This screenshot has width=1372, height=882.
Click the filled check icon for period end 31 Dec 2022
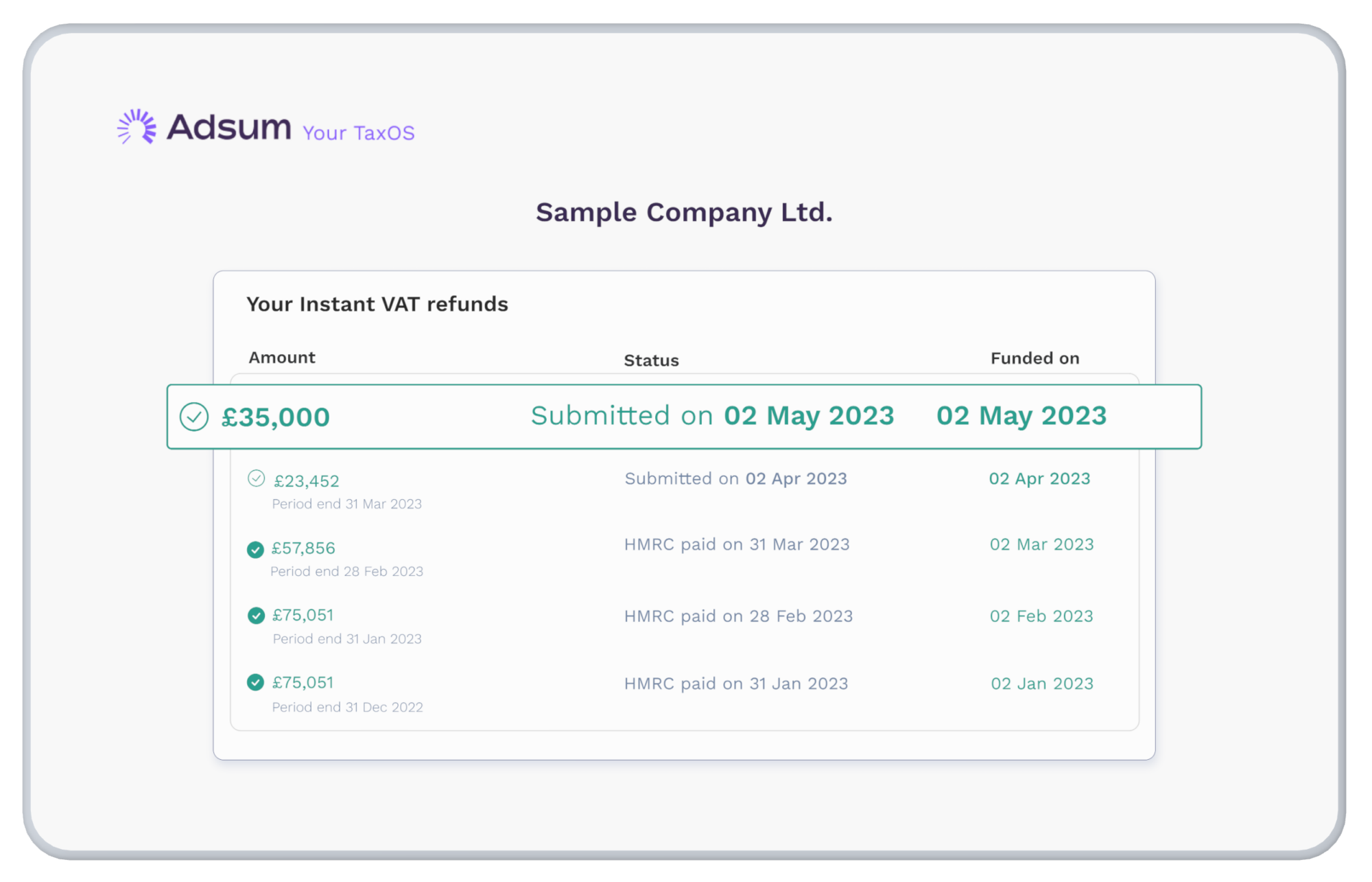[255, 682]
